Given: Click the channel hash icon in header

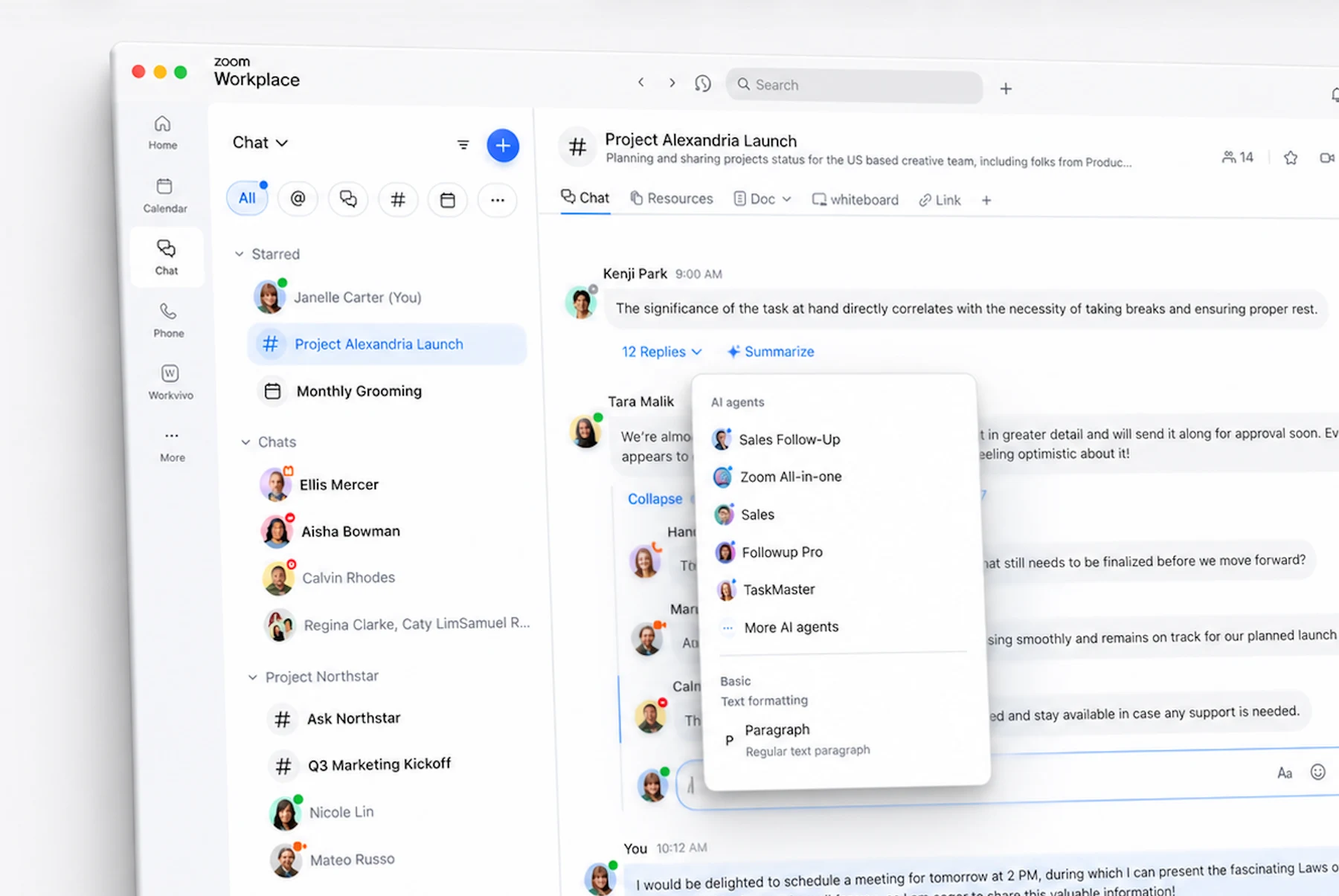Looking at the screenshot, I should [x=577, y=146].
